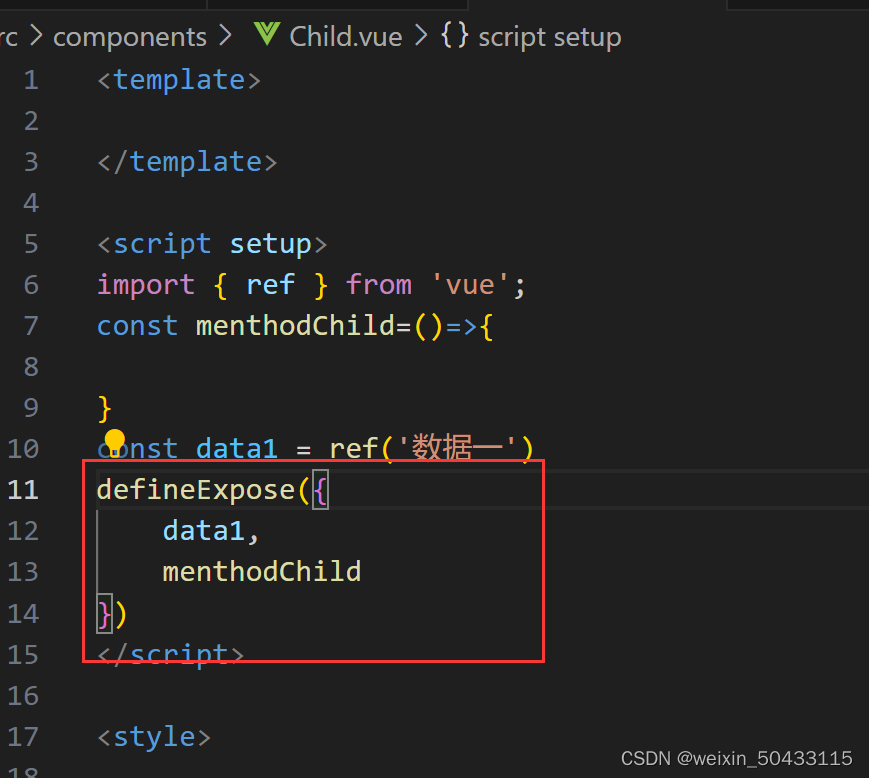Expand chevron after Child.vue breadcrumb
This screenshot has width=869, height=778.
(x=422, y=36)
